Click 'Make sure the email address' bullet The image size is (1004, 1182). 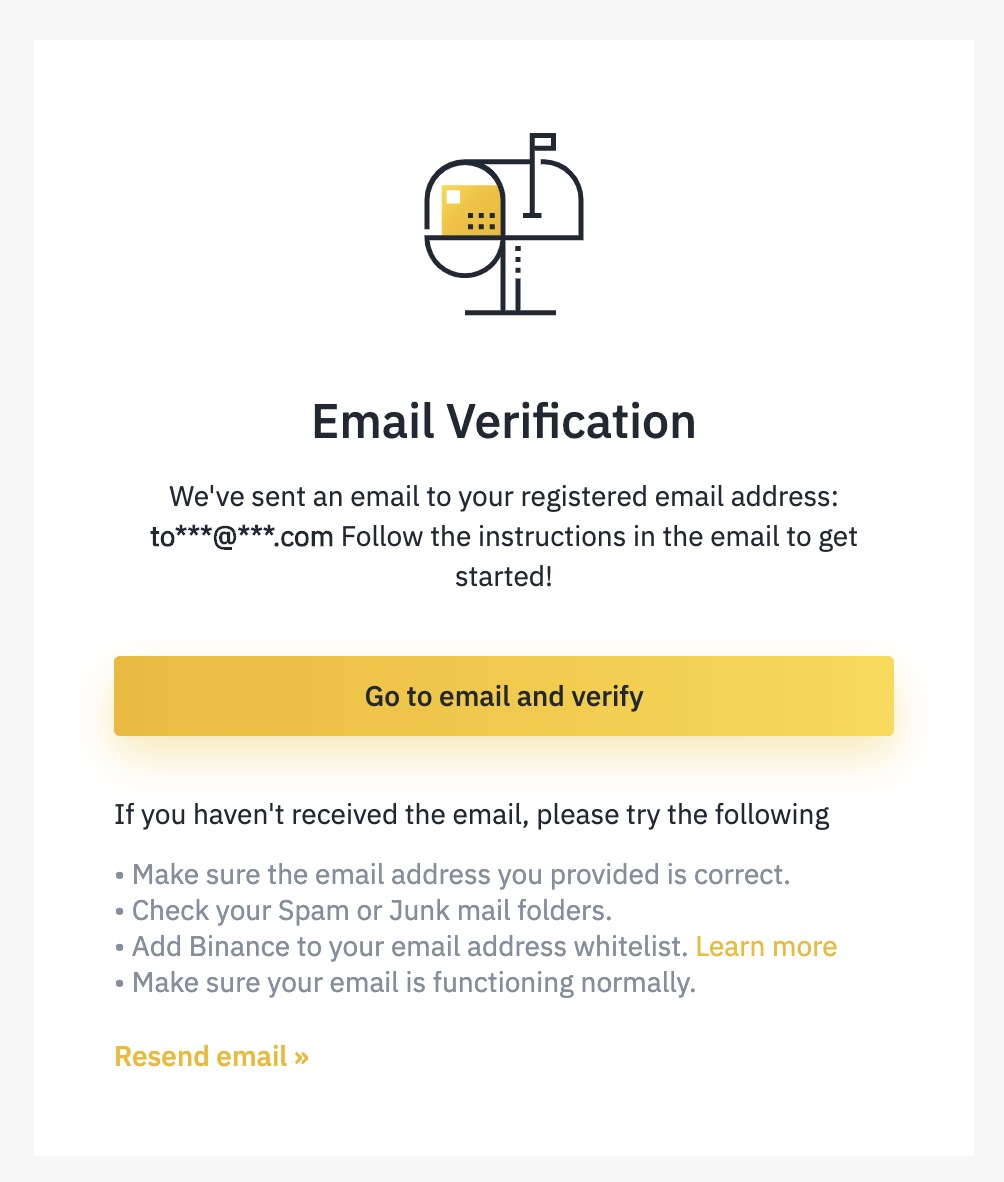click(452, 874)
